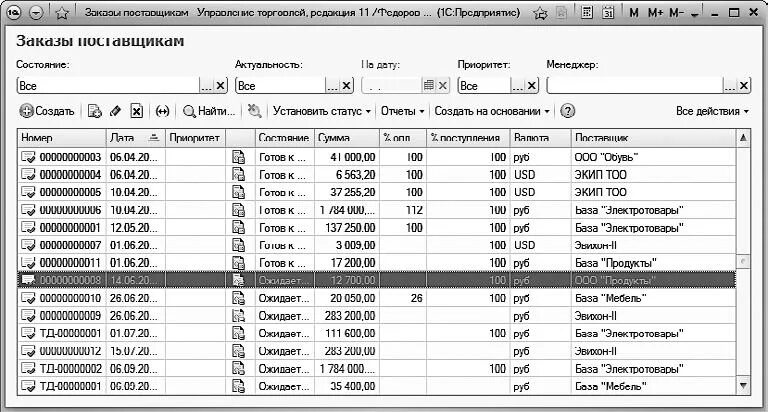Click the Валюта column header
This screenshot has width=768, height=412.
(x=540, y=138)
